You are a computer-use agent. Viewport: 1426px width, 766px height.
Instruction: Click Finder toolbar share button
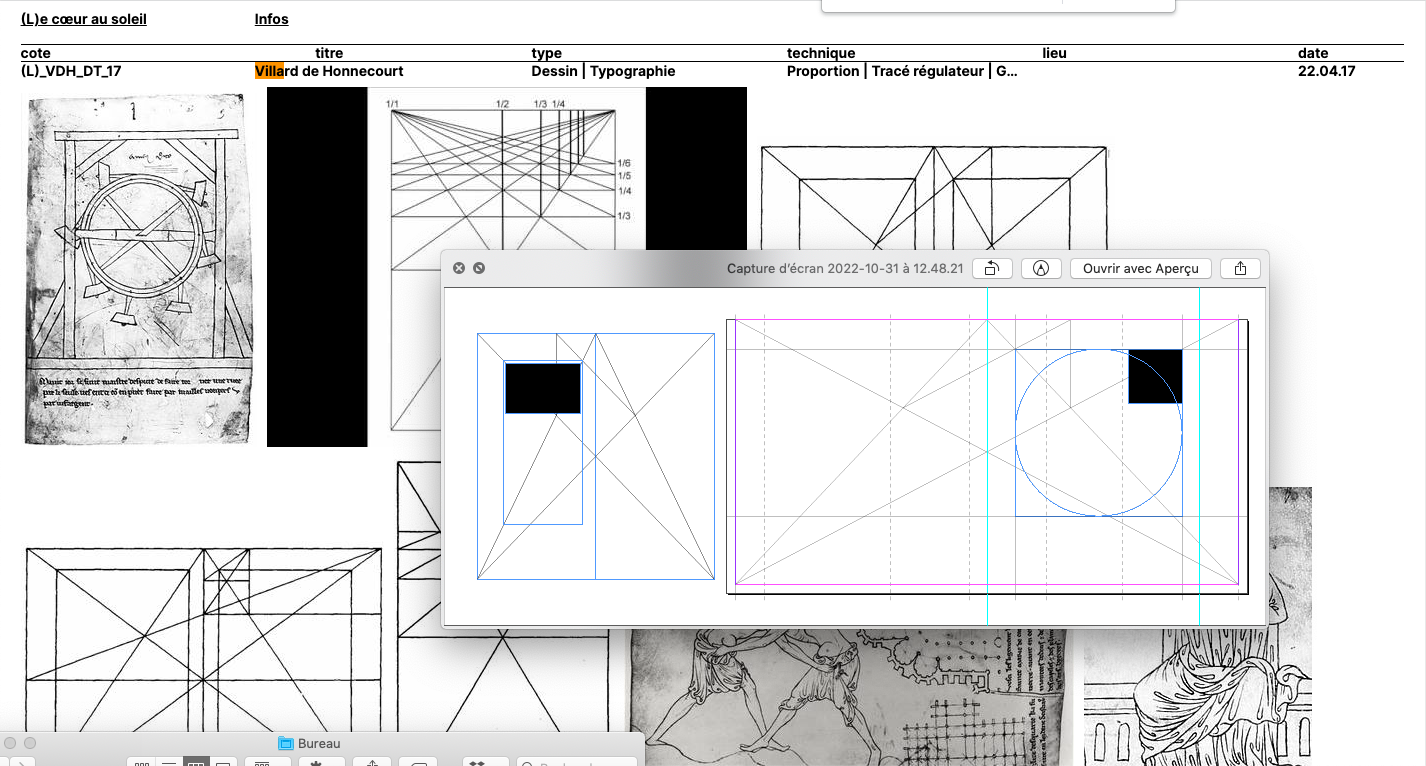click(x=372, y=764)
